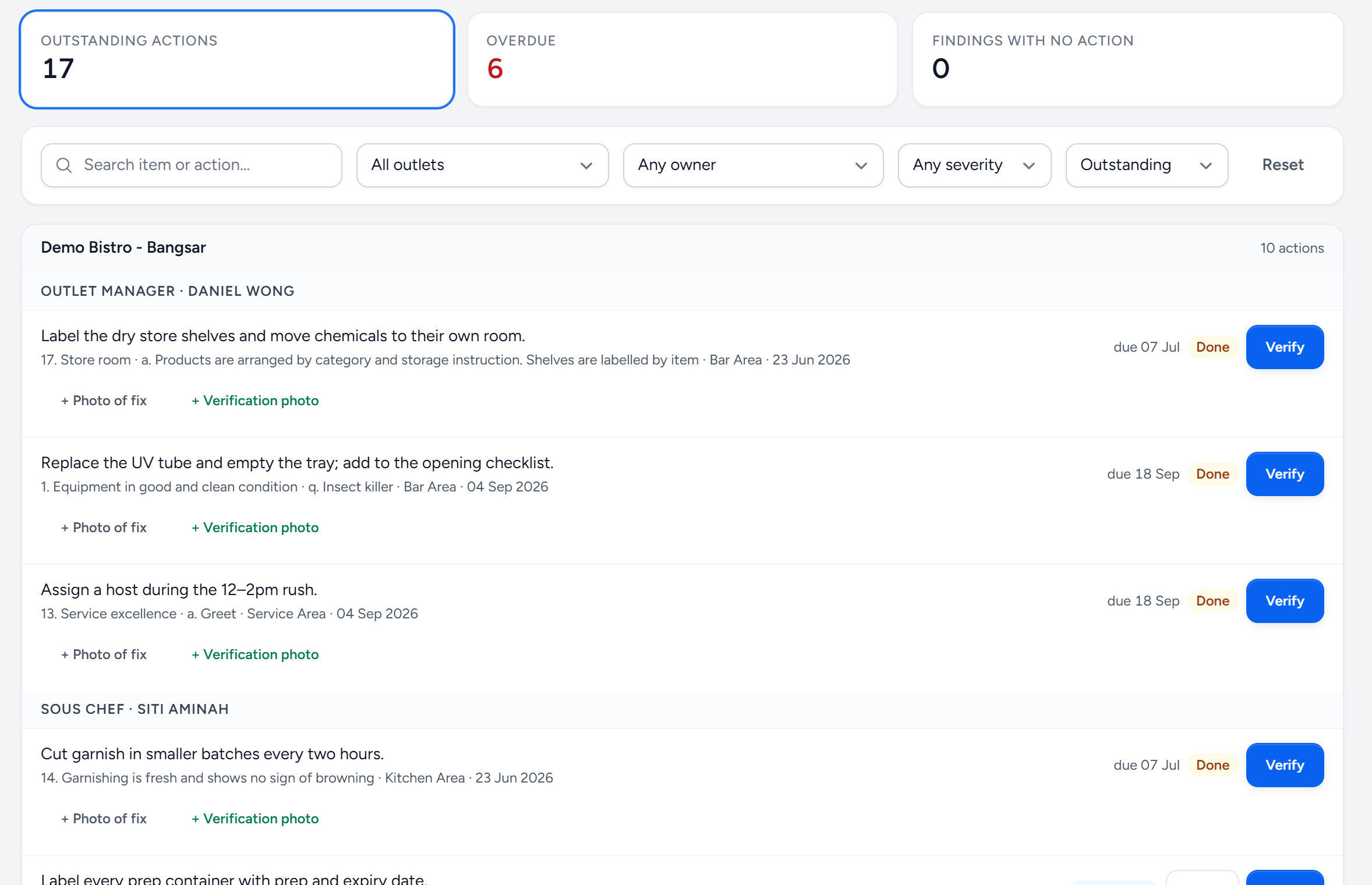1372x885 pixels.
Task: Click the 'due 18 Sep' date on UV tube action
Action: [1143, 474]
